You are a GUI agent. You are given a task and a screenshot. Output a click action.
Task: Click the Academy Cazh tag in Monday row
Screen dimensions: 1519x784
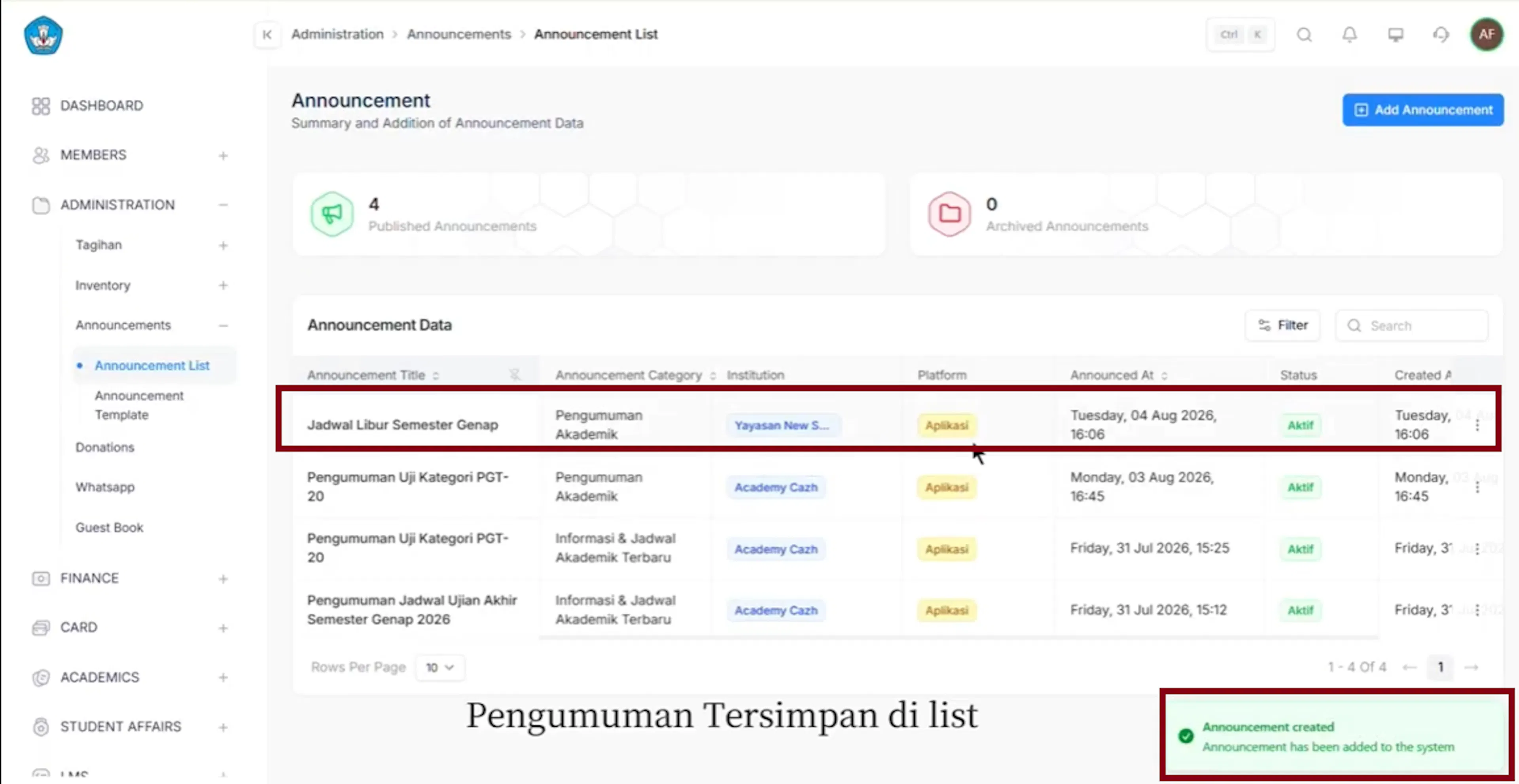776,487
